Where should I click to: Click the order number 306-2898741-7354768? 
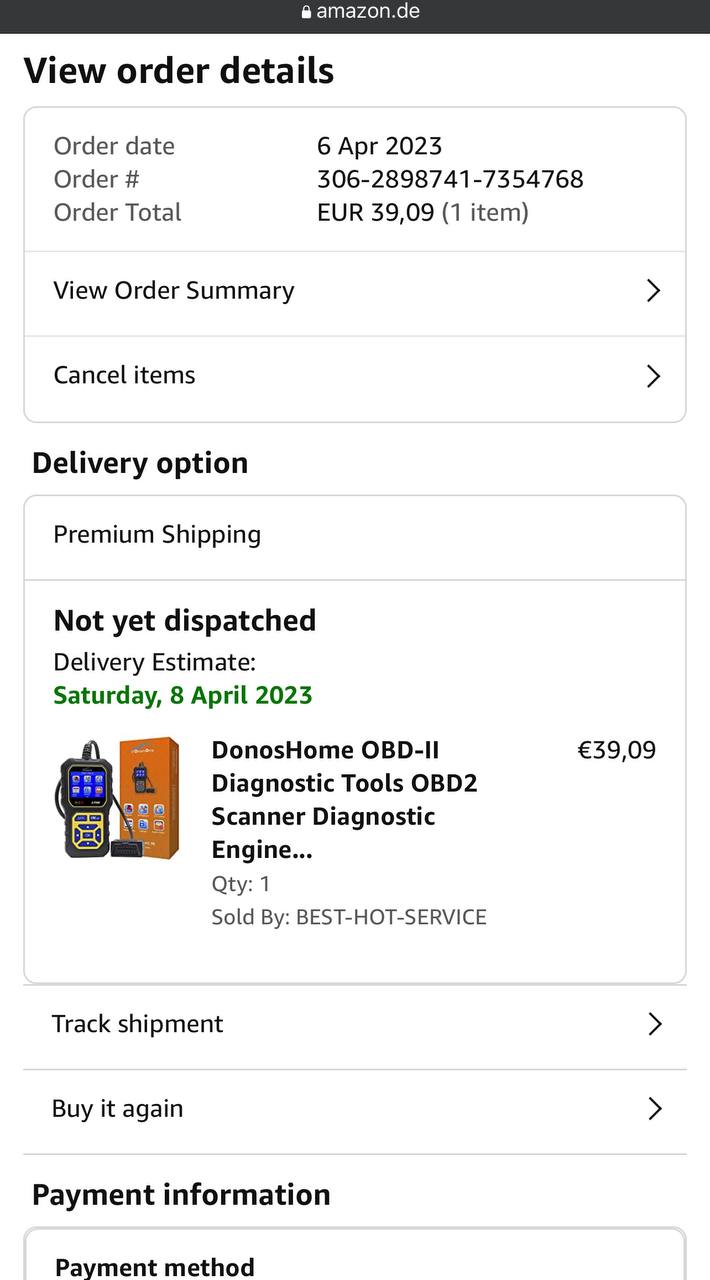(450, 179)
